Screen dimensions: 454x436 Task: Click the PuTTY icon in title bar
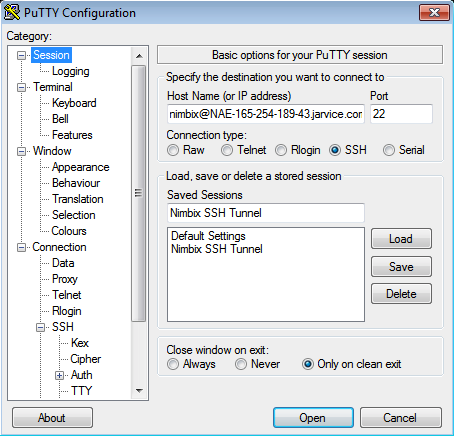pos(12,12)
